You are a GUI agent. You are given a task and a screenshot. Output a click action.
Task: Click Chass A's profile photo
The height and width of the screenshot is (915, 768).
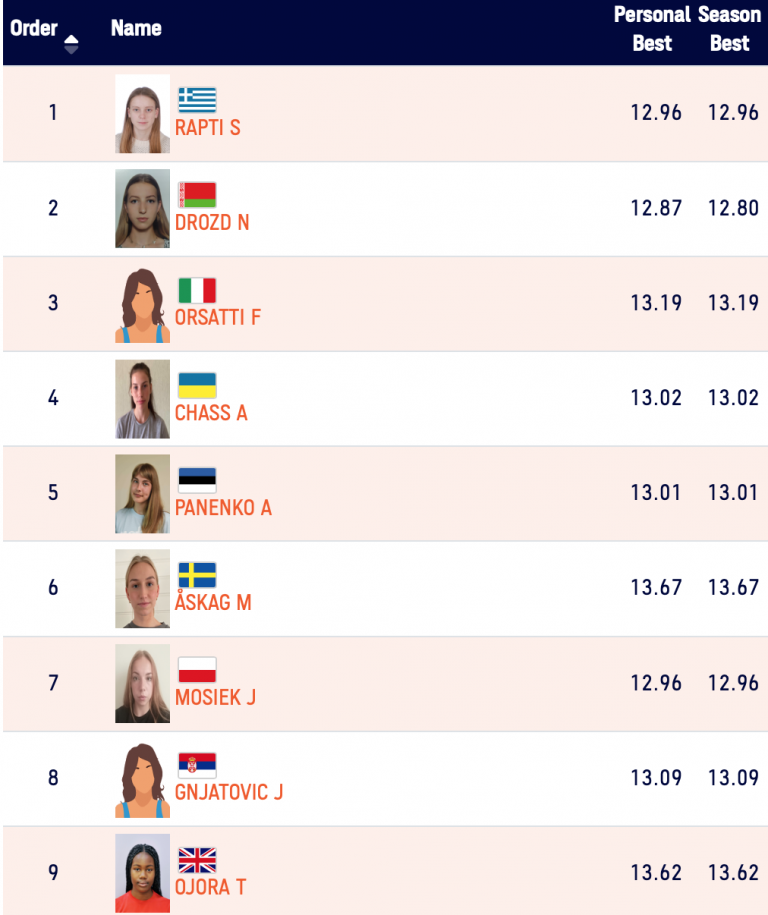(142, 399)
